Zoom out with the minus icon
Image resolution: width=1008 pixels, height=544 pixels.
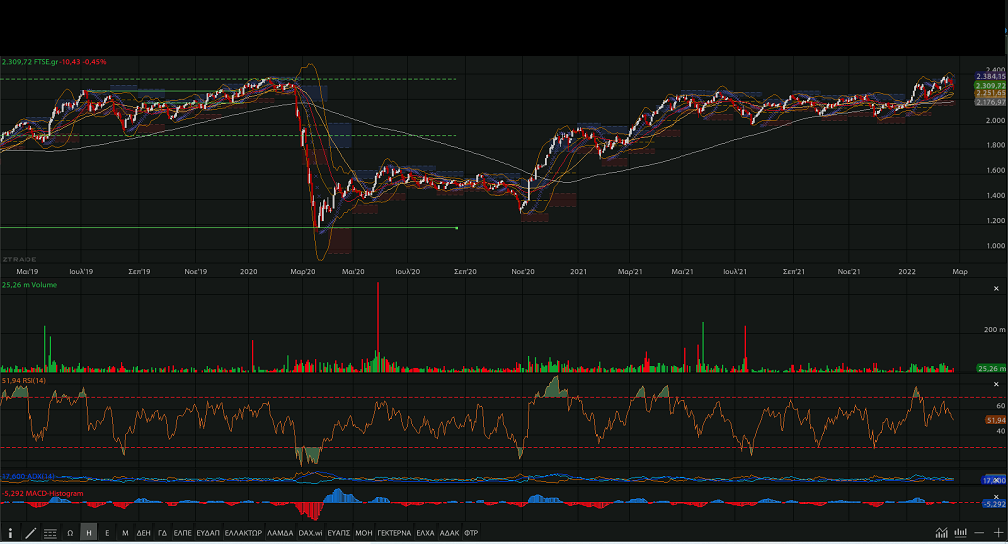979,532
